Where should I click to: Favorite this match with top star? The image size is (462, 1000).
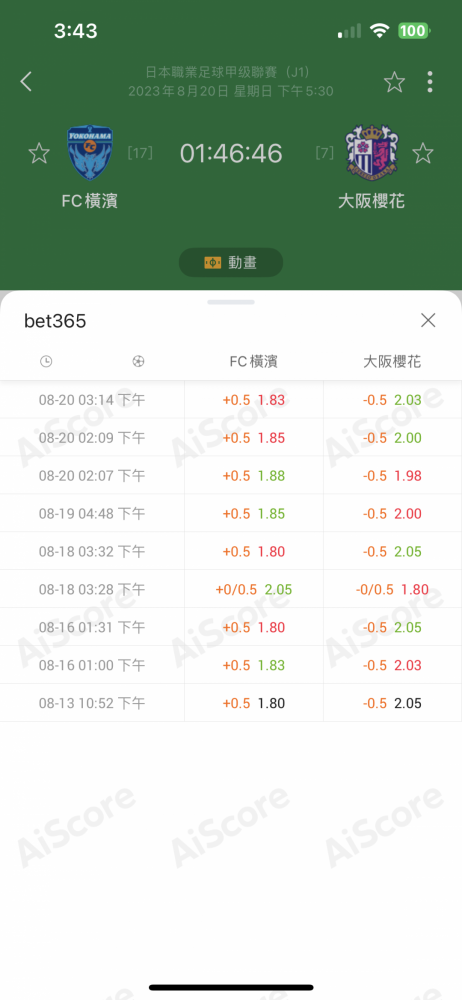394,82
